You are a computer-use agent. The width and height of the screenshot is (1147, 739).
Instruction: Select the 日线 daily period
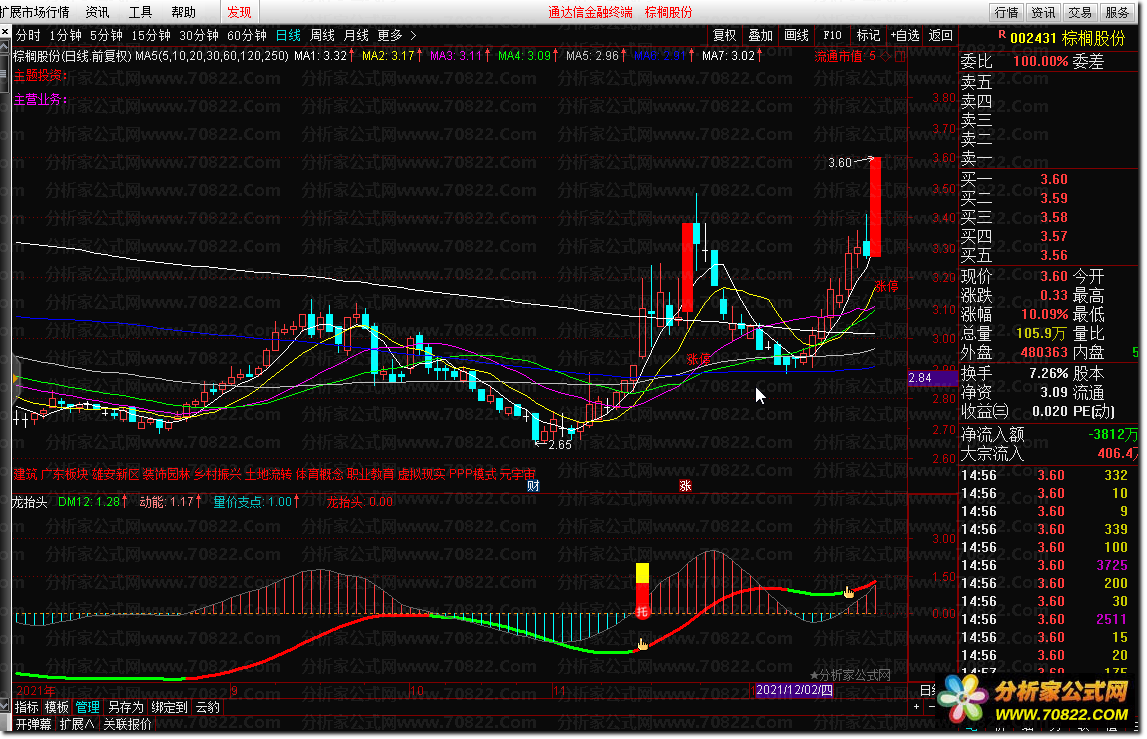click(288, 35)
